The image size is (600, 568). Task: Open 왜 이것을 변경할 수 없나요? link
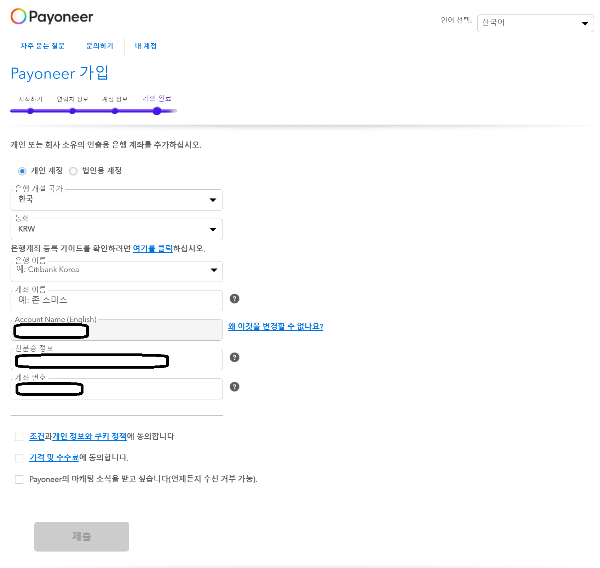(276, 326)
